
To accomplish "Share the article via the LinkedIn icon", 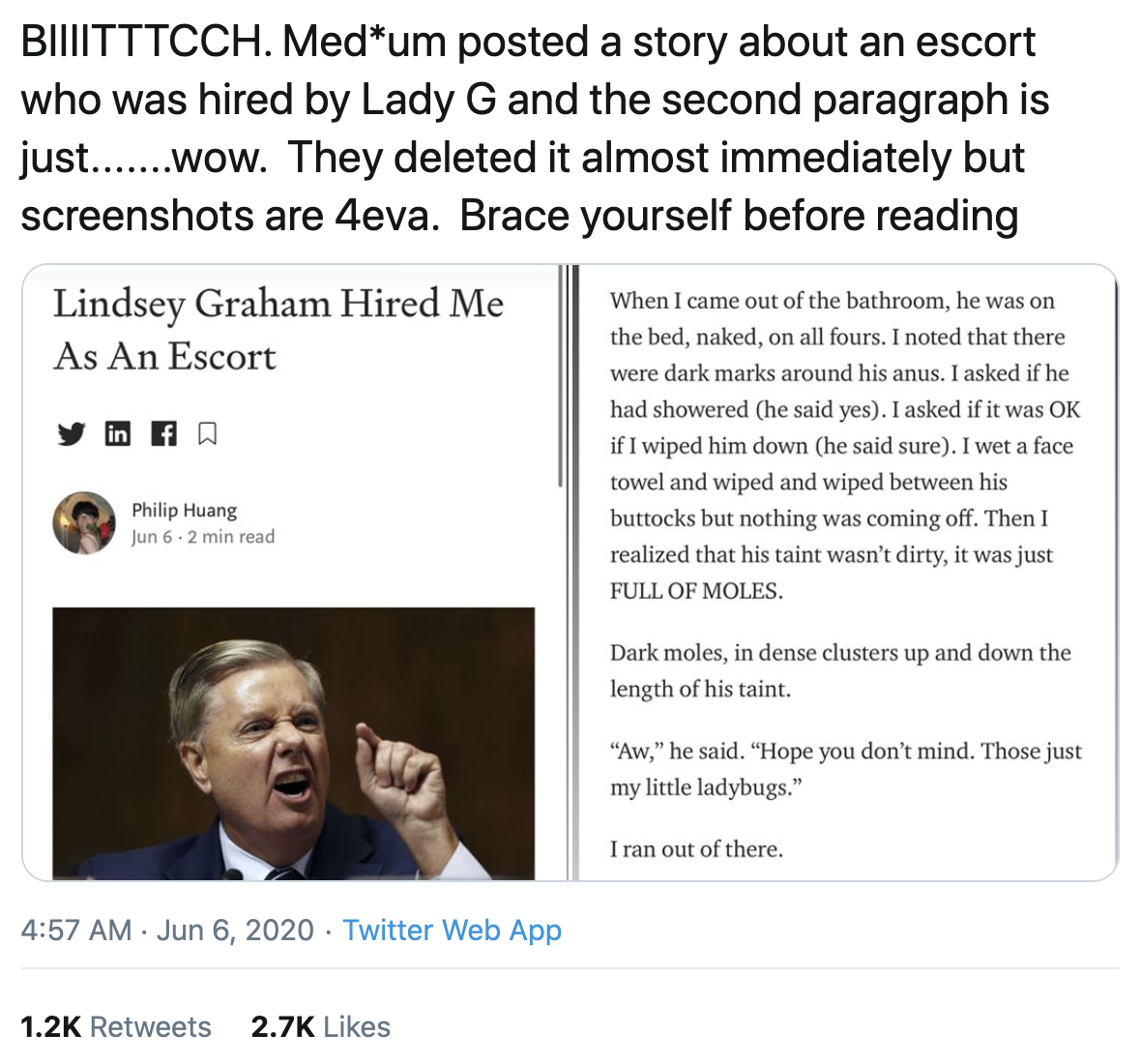I will pos(118,435).
